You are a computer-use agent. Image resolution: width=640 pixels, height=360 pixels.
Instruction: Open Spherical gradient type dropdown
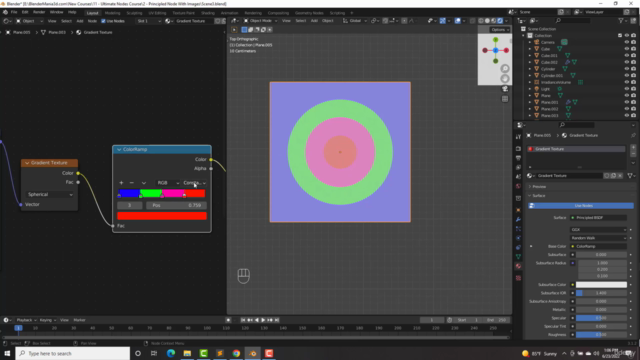click(x=50, y=194)
